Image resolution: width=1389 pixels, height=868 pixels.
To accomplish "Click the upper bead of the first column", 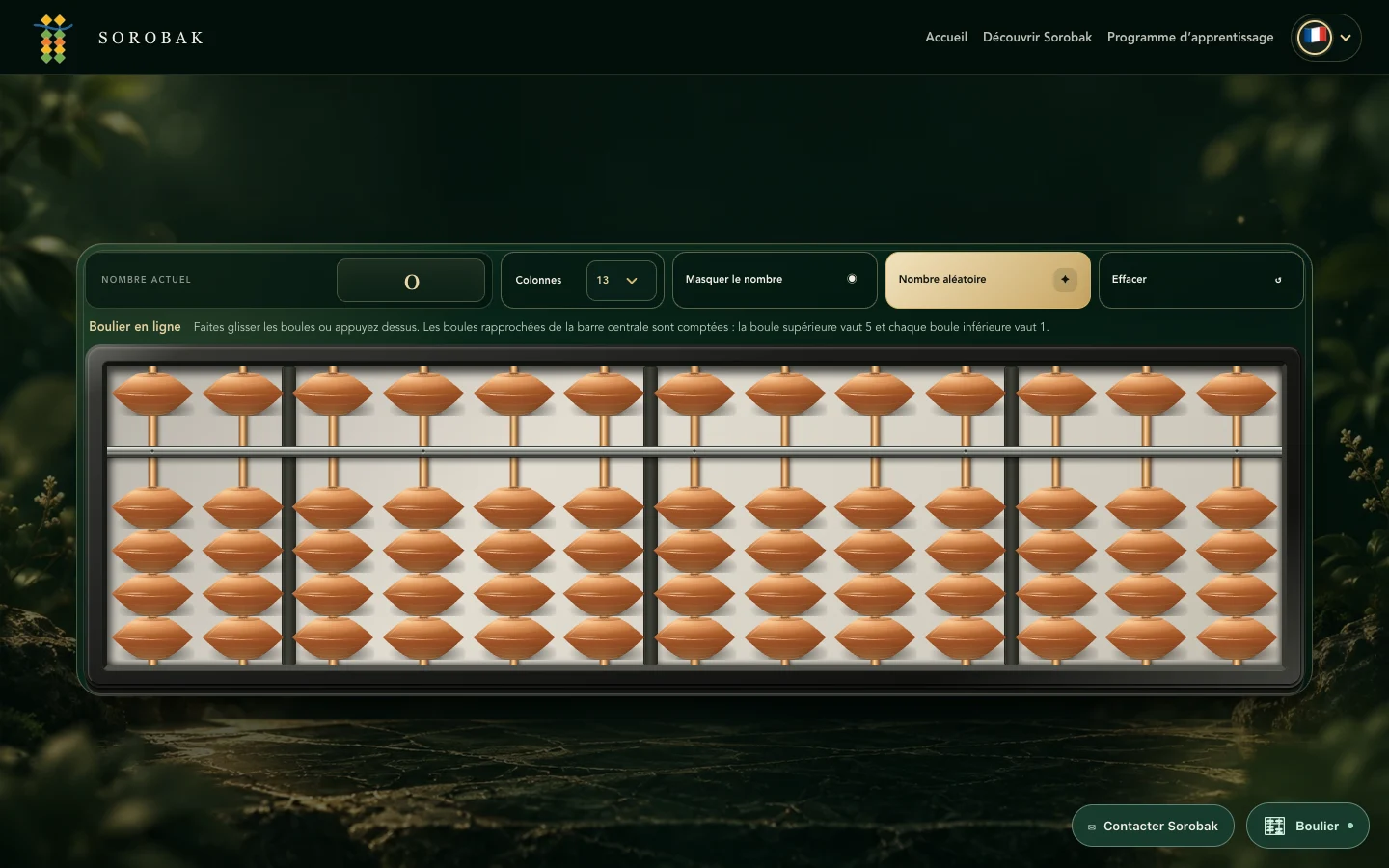I will [152, 393].
